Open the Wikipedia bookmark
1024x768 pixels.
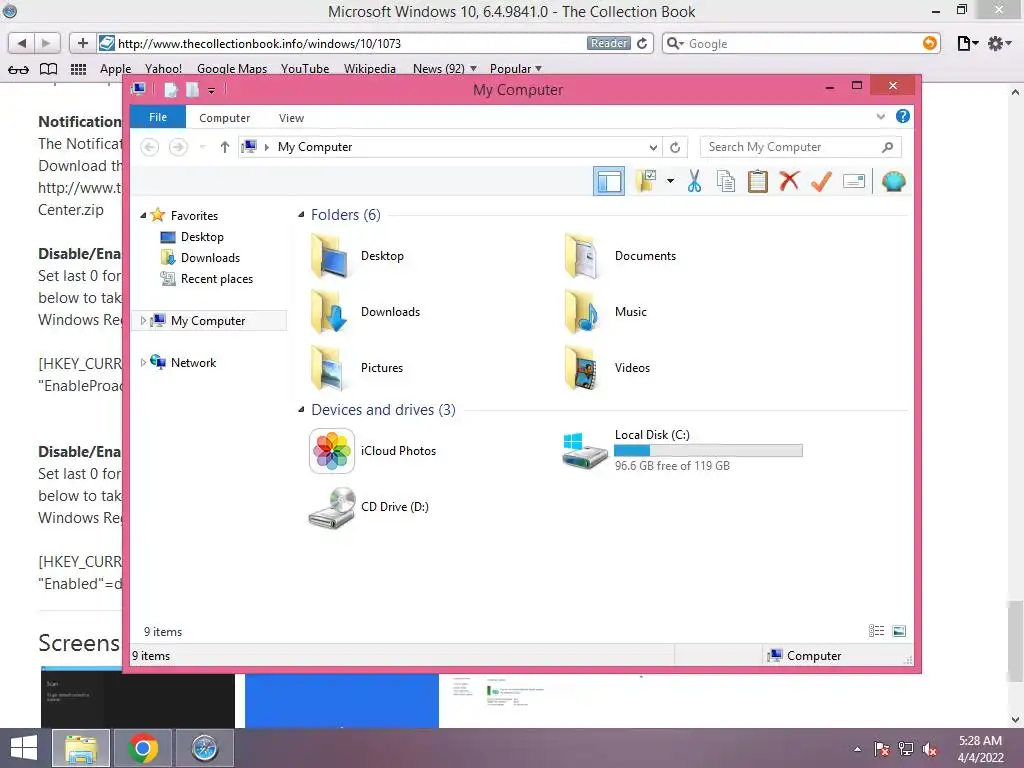click(x=370, y=69)
